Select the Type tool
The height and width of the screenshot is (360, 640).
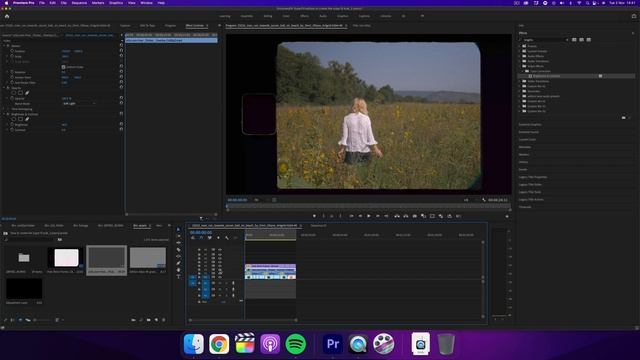tap(178, 276)
